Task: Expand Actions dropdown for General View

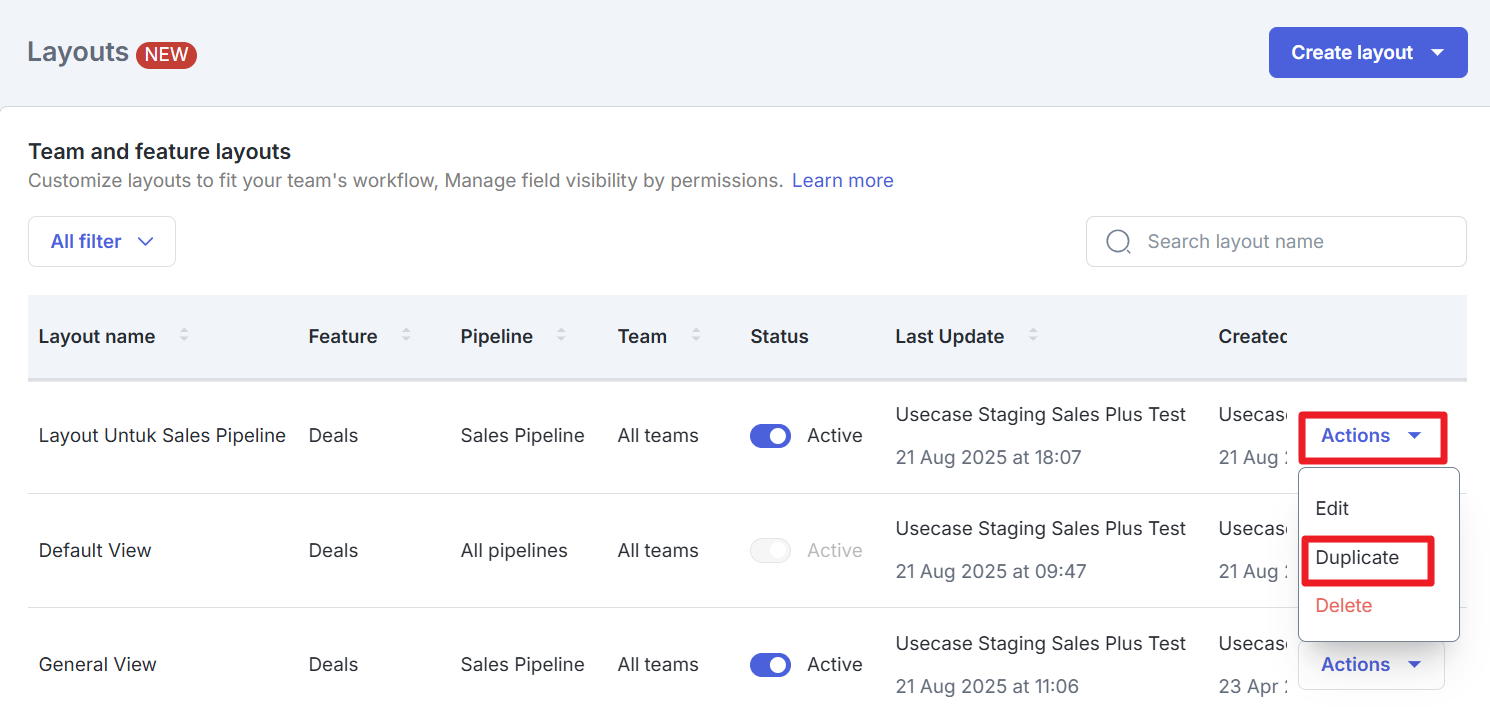Action: click(x=1371, y=665)
